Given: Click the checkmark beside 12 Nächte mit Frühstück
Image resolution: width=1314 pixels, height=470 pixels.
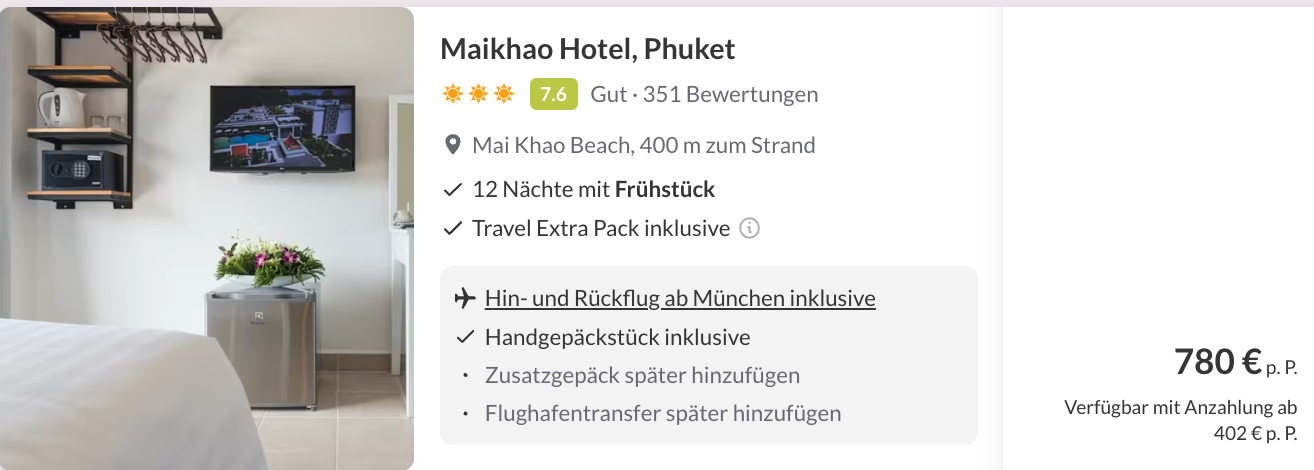Looking at the screenshot, I should click(452, 189).
